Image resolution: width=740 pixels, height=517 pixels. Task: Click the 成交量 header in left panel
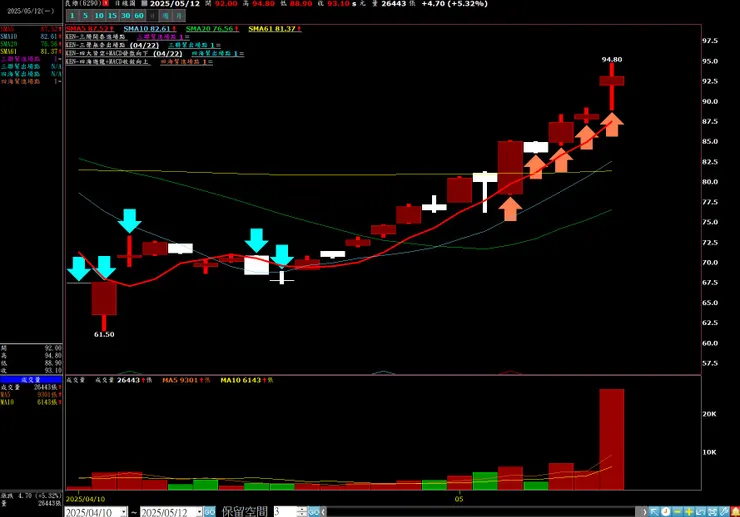tap(31, 380)
